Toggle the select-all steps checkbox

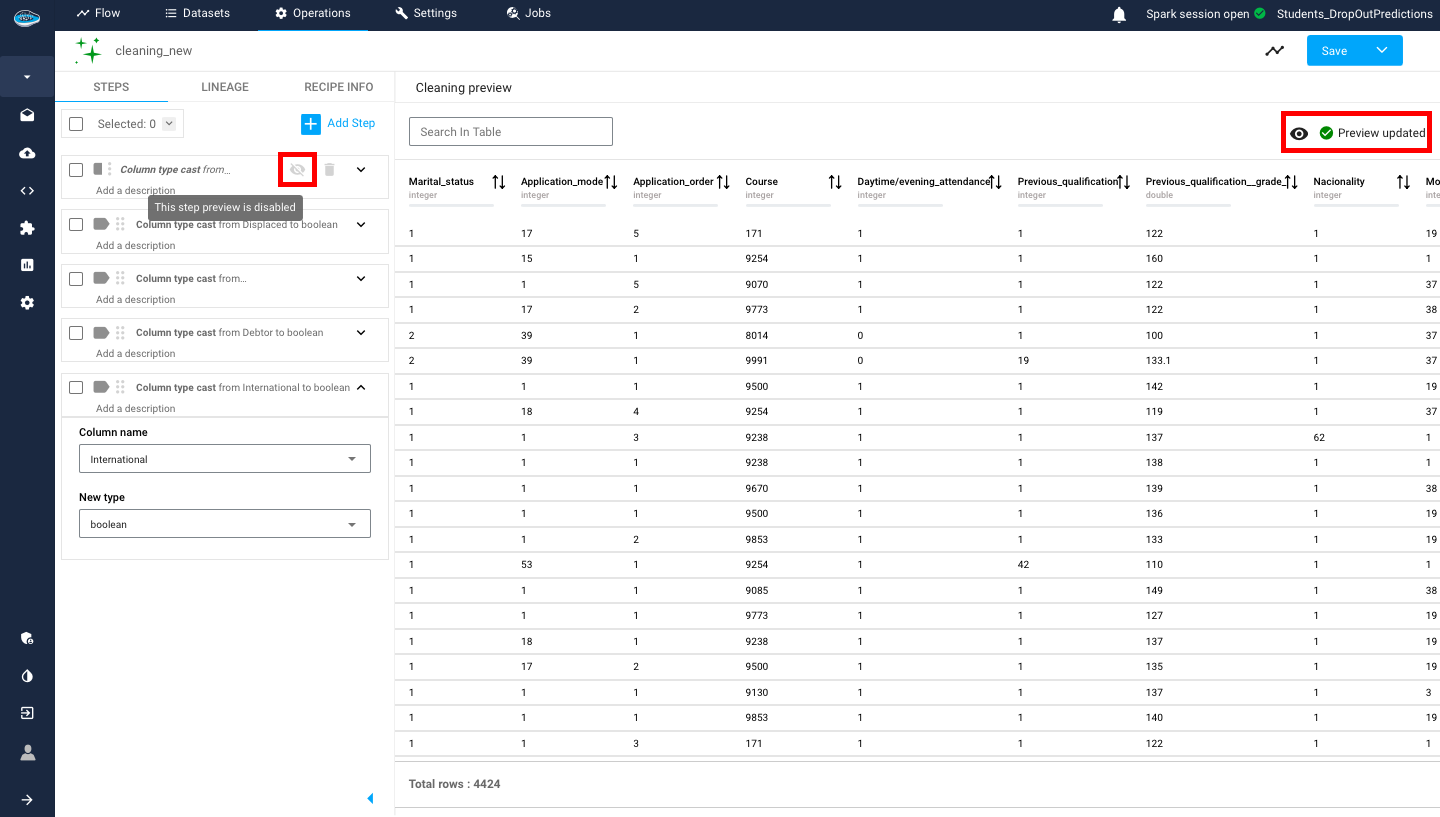click(76, 124)
